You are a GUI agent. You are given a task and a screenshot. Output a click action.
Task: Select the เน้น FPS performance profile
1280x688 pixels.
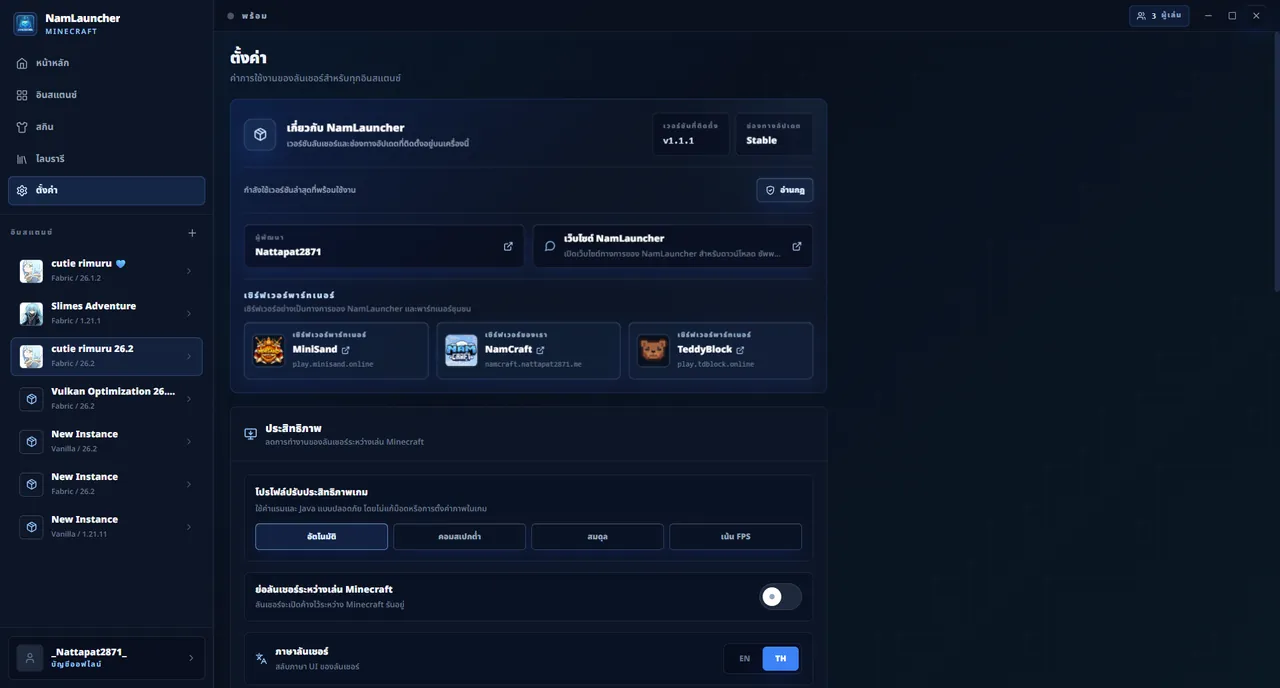pos(735,537)
